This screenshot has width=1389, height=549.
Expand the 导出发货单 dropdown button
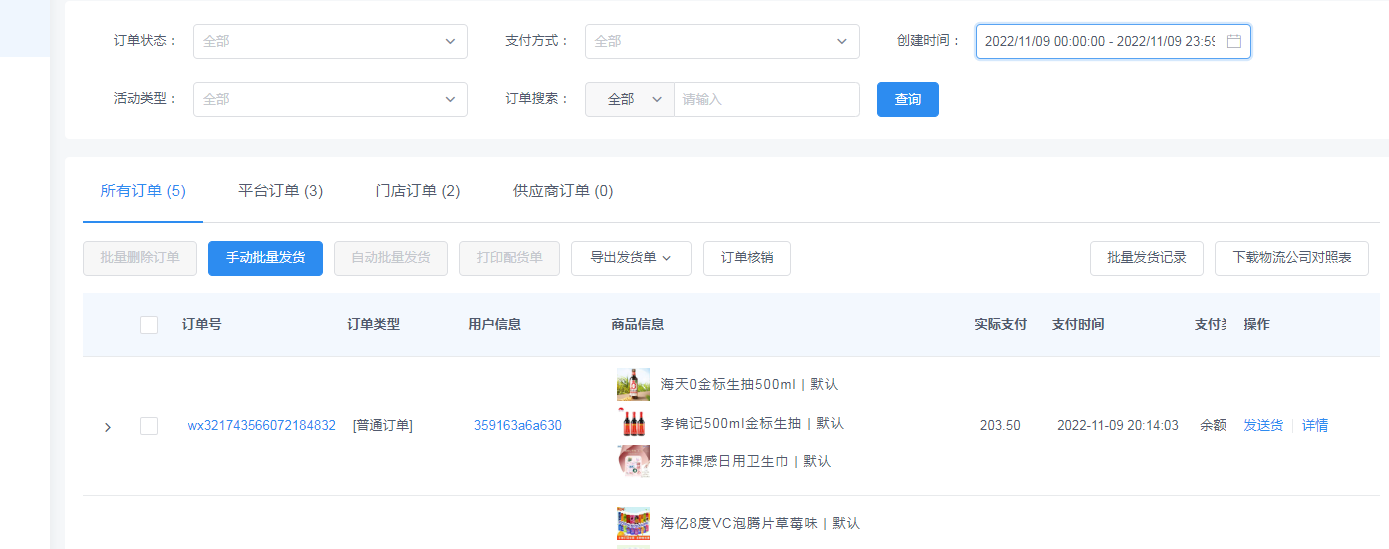pyautogui.click(x=630, y=257)
